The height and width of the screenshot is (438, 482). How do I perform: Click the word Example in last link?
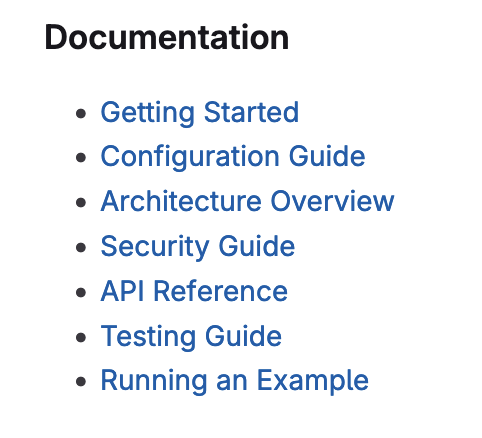pyautogui.click(x=313, y=381)
